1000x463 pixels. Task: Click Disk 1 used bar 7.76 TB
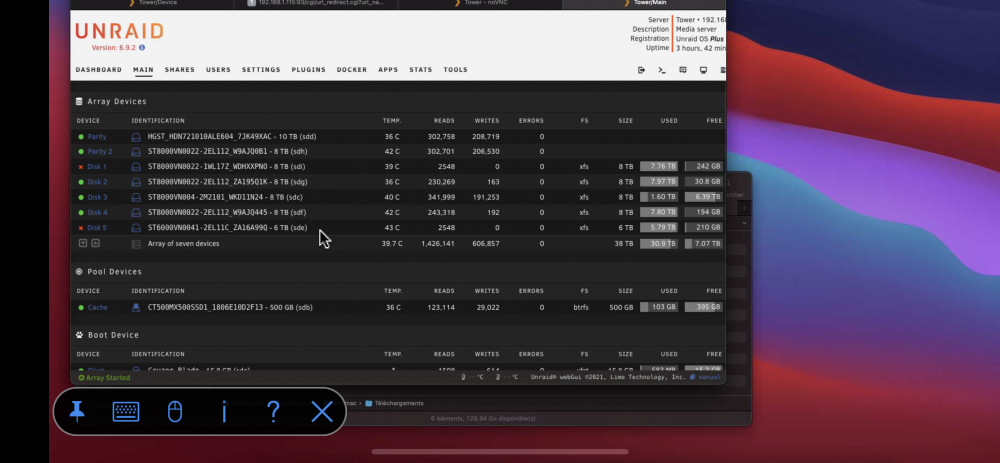pos(659,166)
